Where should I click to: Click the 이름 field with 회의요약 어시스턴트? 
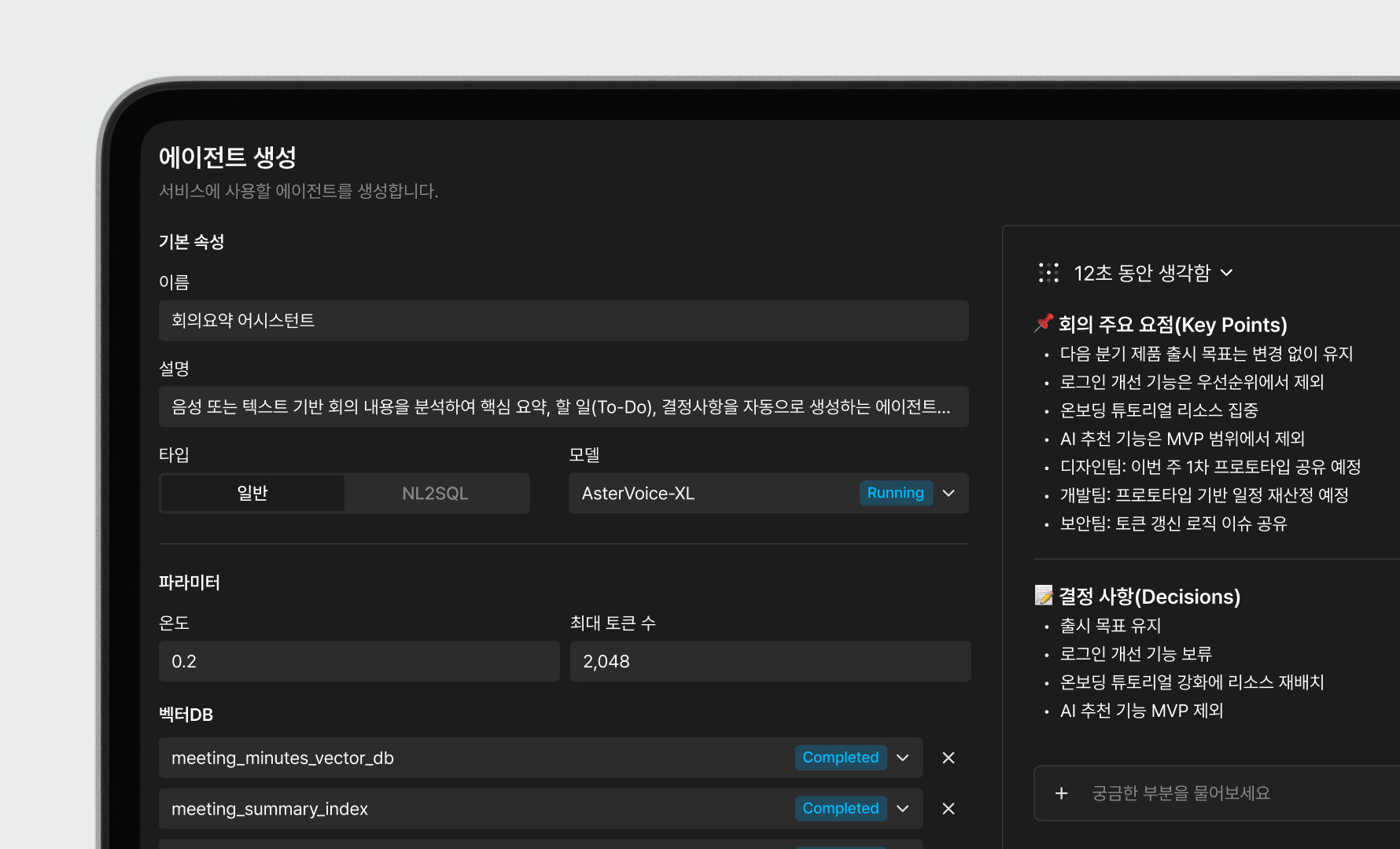(x=563, y=321)
